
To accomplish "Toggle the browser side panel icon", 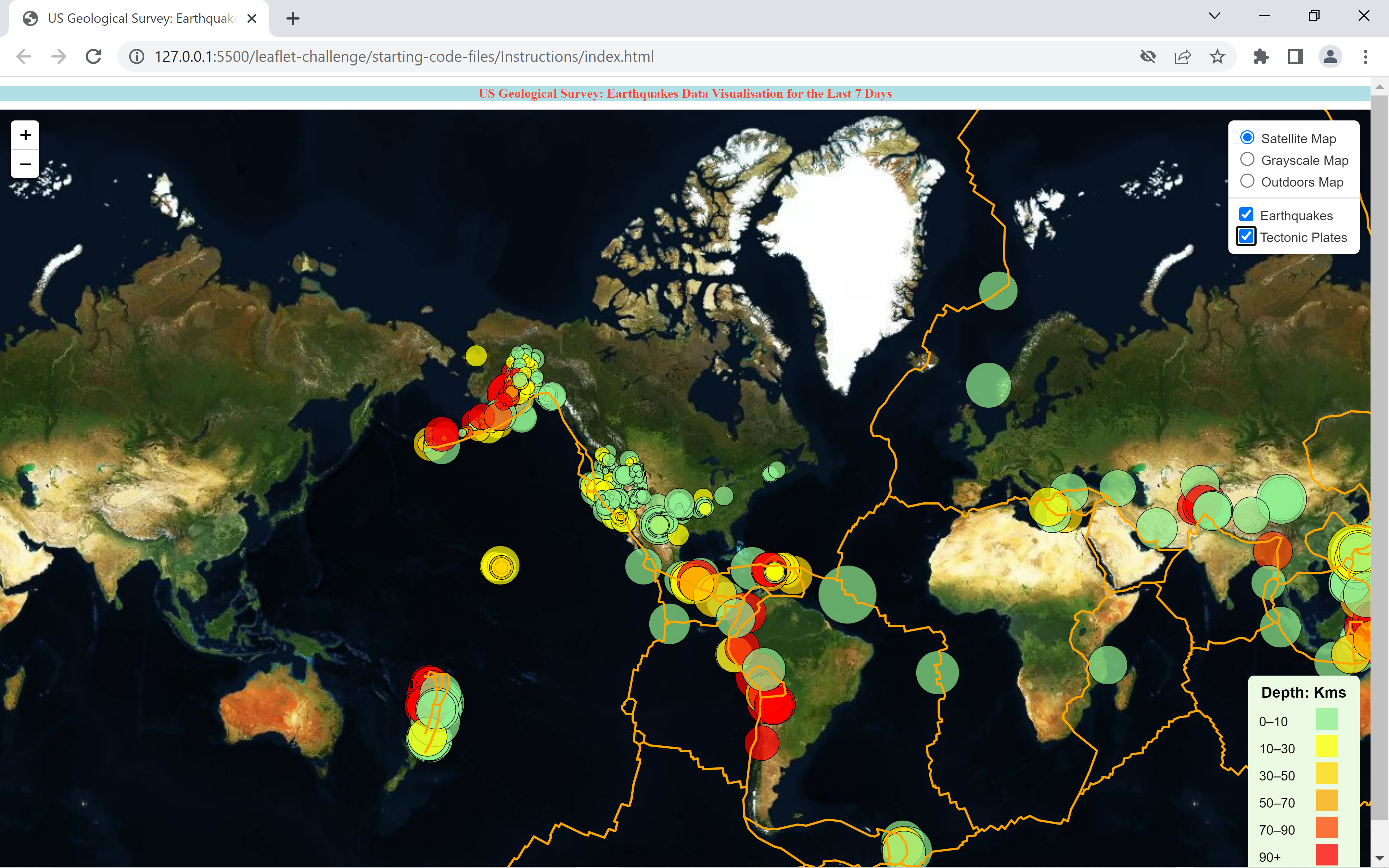I will [1295, 56].
